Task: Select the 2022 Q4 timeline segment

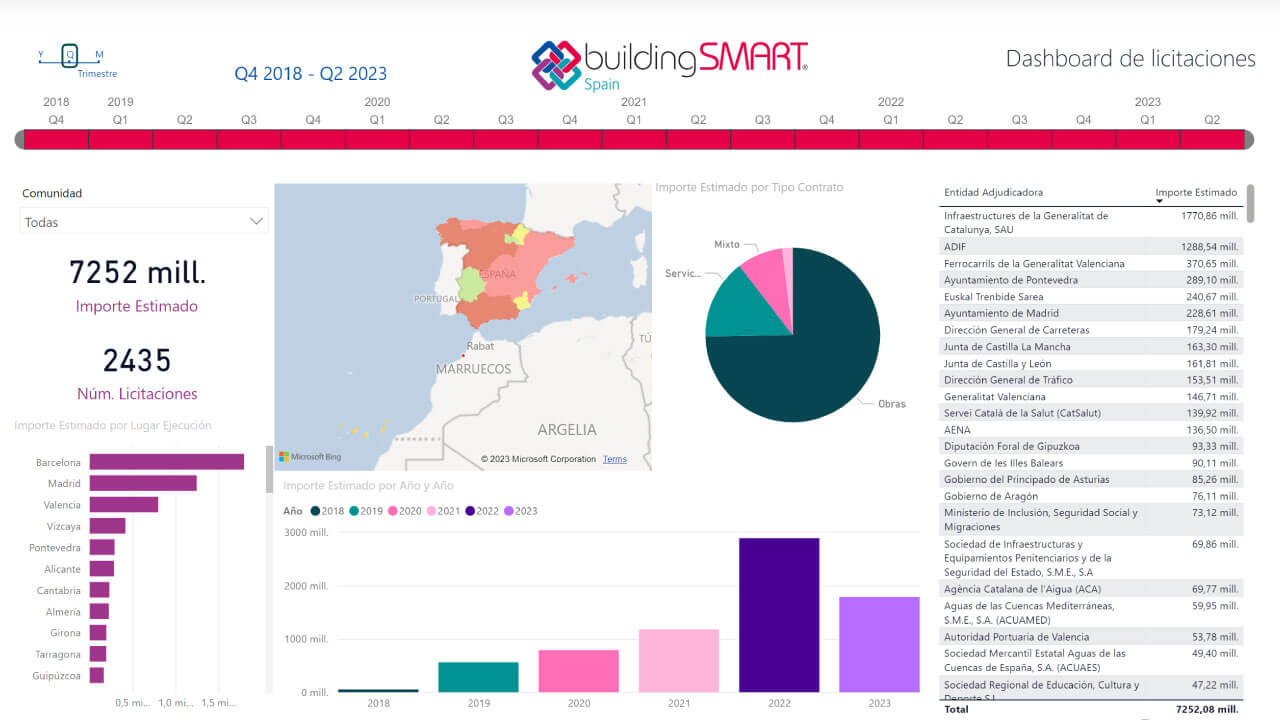Action: coord(1084,139)
